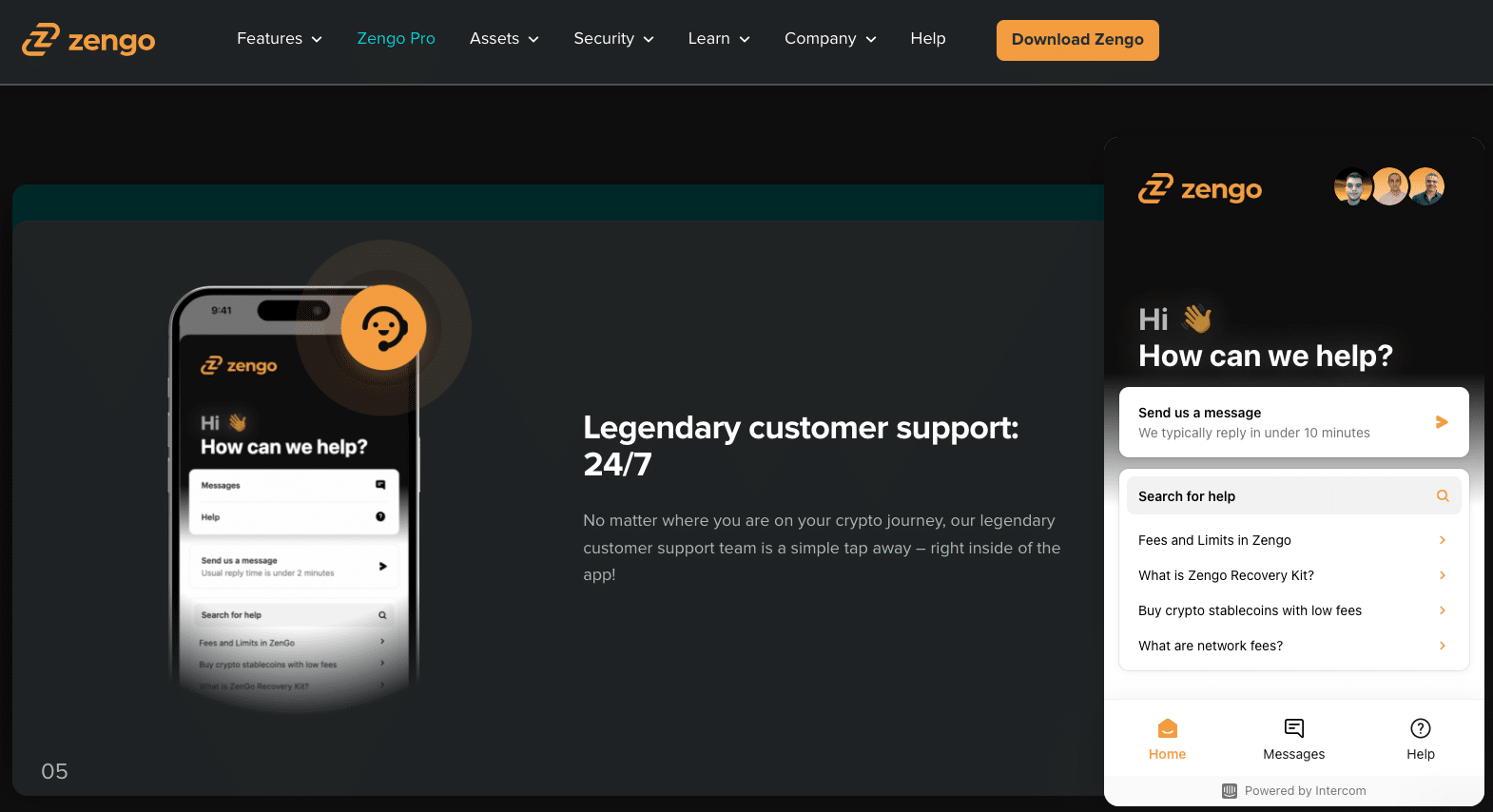
Task: Open Fees and Limits in Zengo article
Action: (1294, 540)
